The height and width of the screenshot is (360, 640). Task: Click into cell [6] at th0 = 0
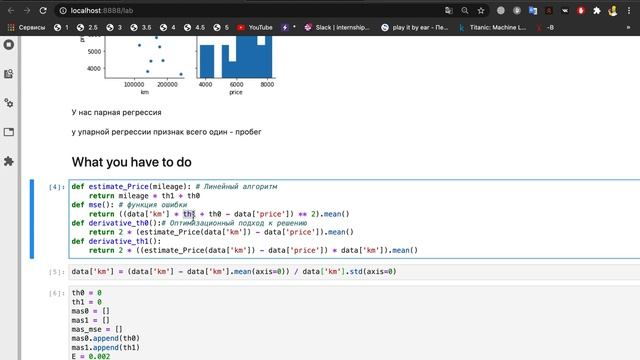click(87, 293)
